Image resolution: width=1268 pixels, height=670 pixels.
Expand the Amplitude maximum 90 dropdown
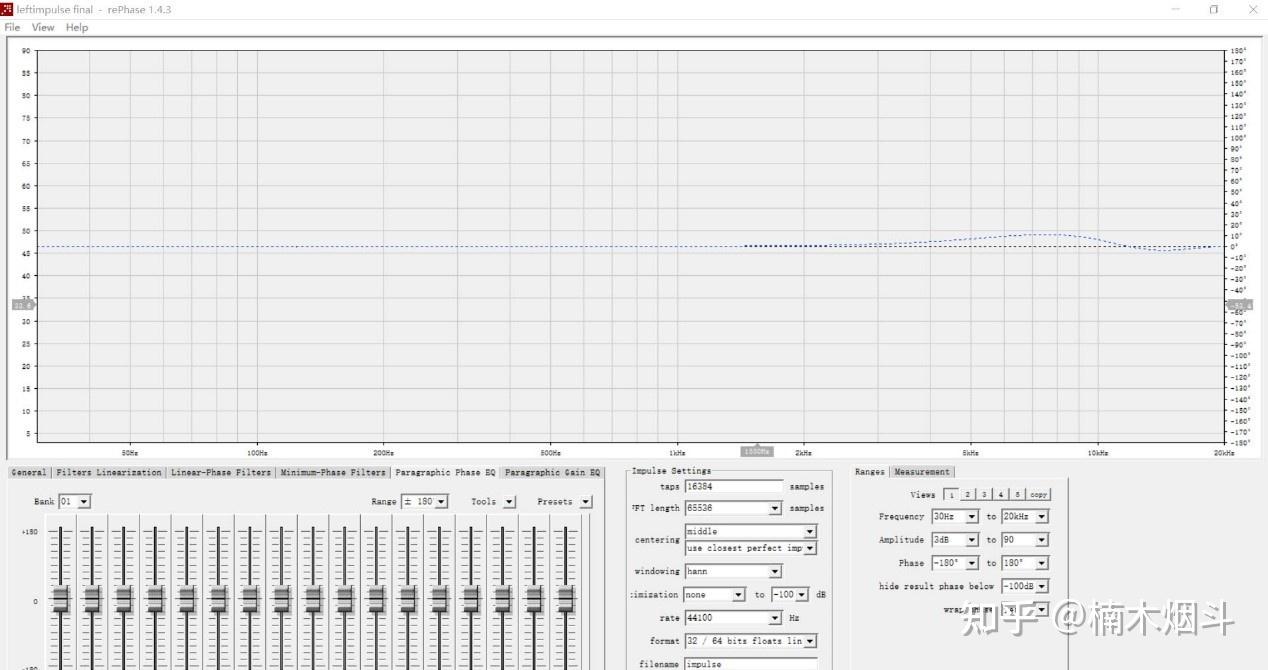[1025, 539]
